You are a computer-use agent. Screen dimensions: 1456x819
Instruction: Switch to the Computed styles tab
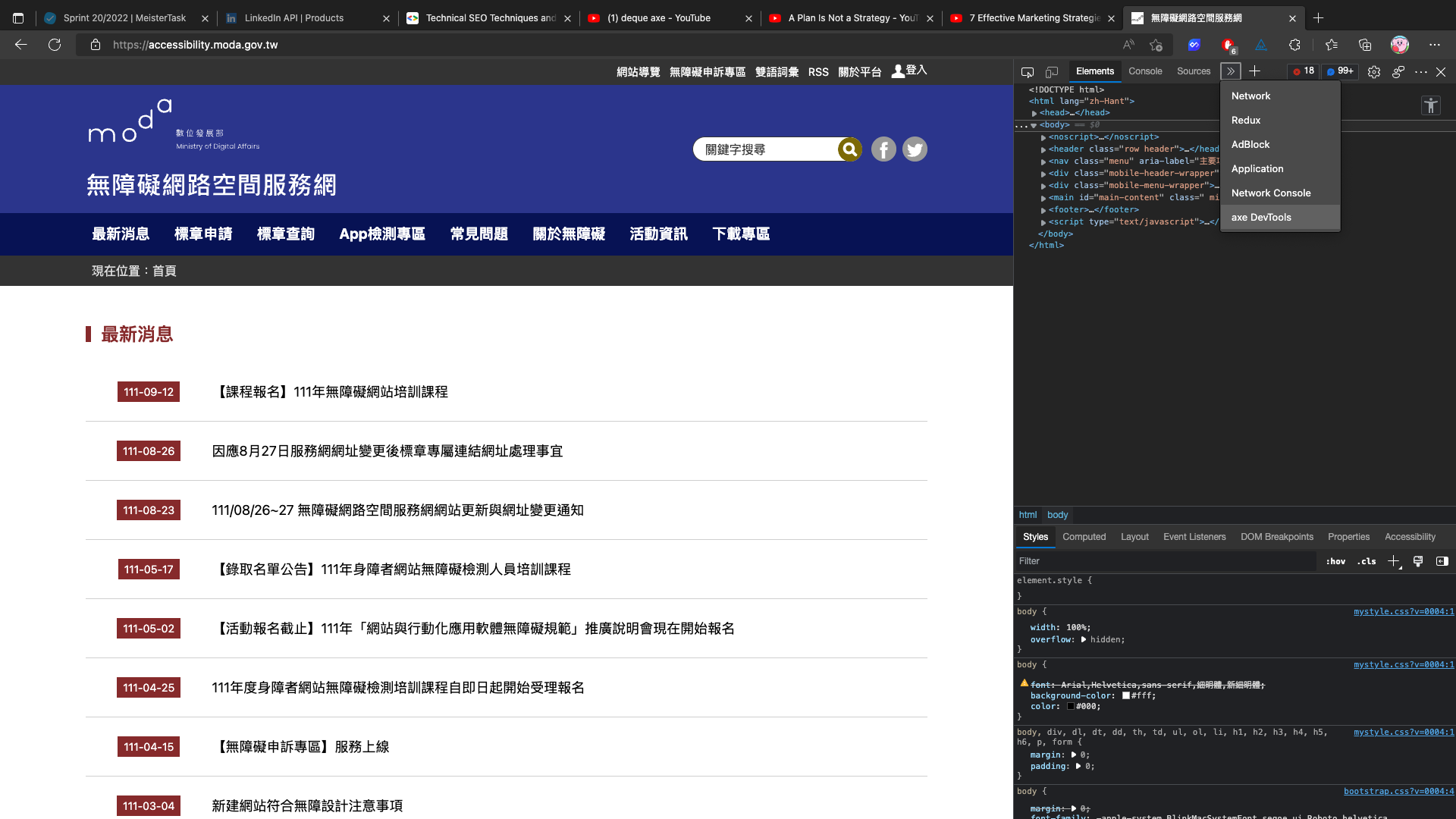pos(1084,537)
